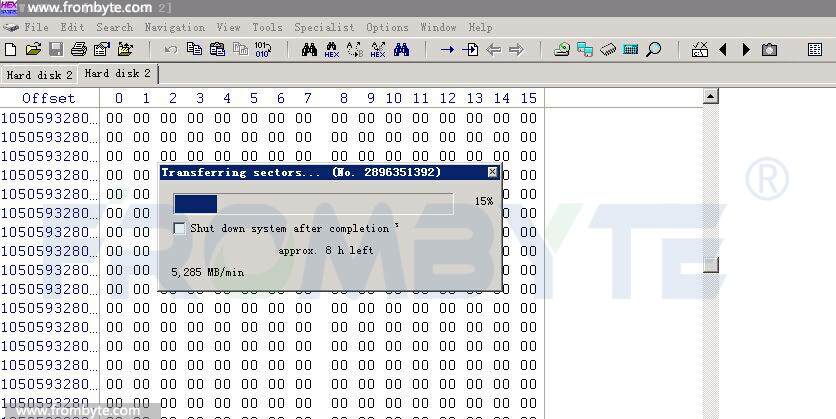Open the Calculator icon in toolbar
This screenshot has height=419, width=836.
(x=630, y=50)
